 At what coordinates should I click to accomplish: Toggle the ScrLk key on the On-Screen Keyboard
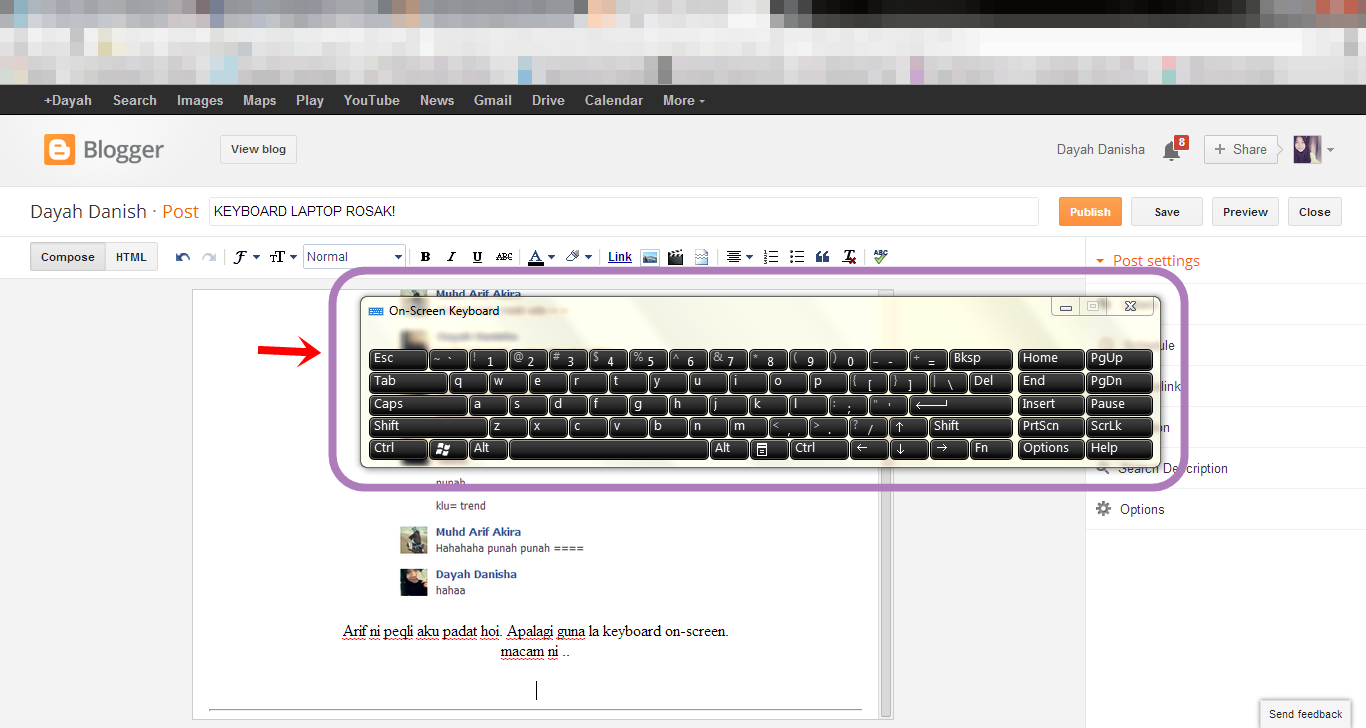click(x=1119, y=427)
